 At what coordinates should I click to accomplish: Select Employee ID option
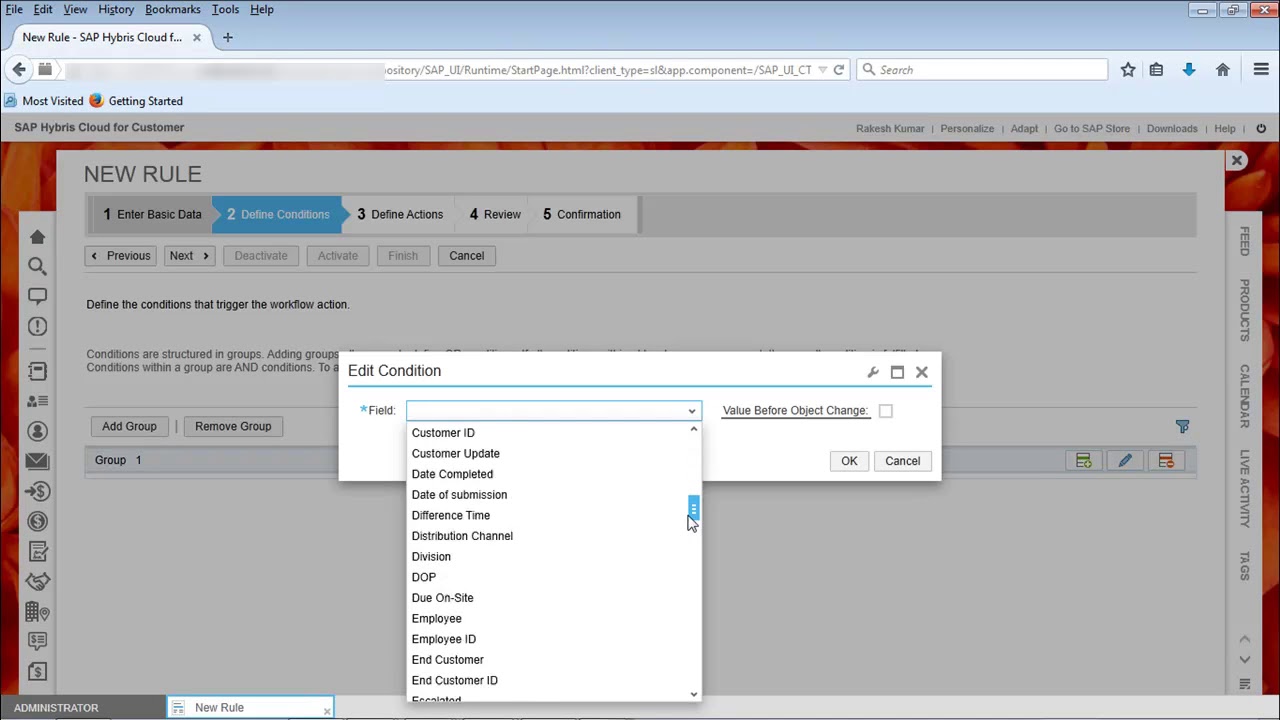coord(443,639)
